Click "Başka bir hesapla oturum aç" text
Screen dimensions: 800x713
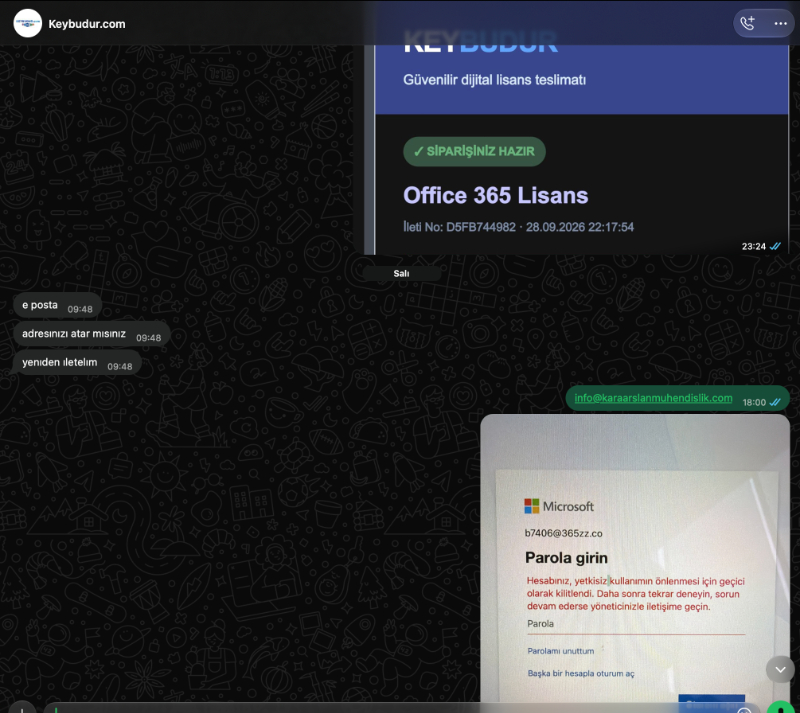(581, 674)
